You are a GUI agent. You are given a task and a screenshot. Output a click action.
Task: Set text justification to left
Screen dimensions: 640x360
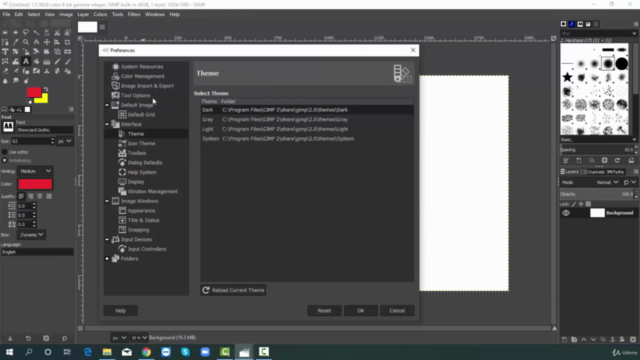(21, 196)
